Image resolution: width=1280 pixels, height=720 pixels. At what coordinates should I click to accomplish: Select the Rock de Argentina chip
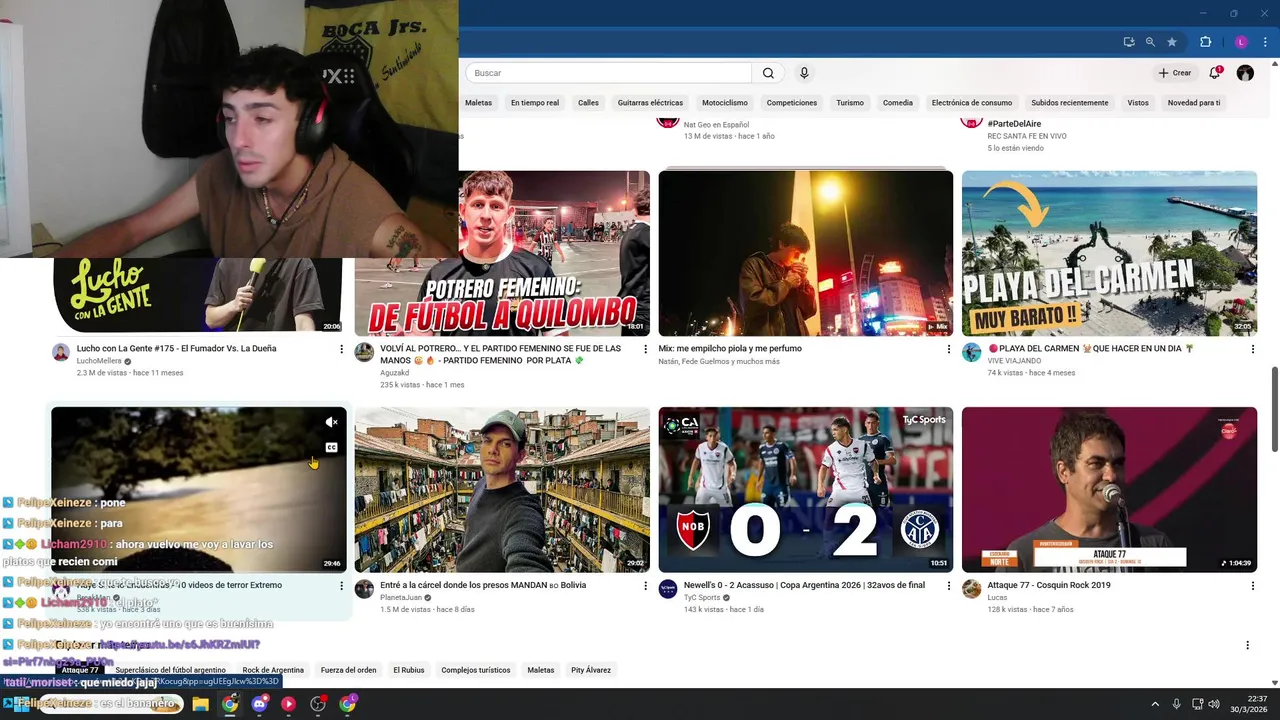click(273, 670)
